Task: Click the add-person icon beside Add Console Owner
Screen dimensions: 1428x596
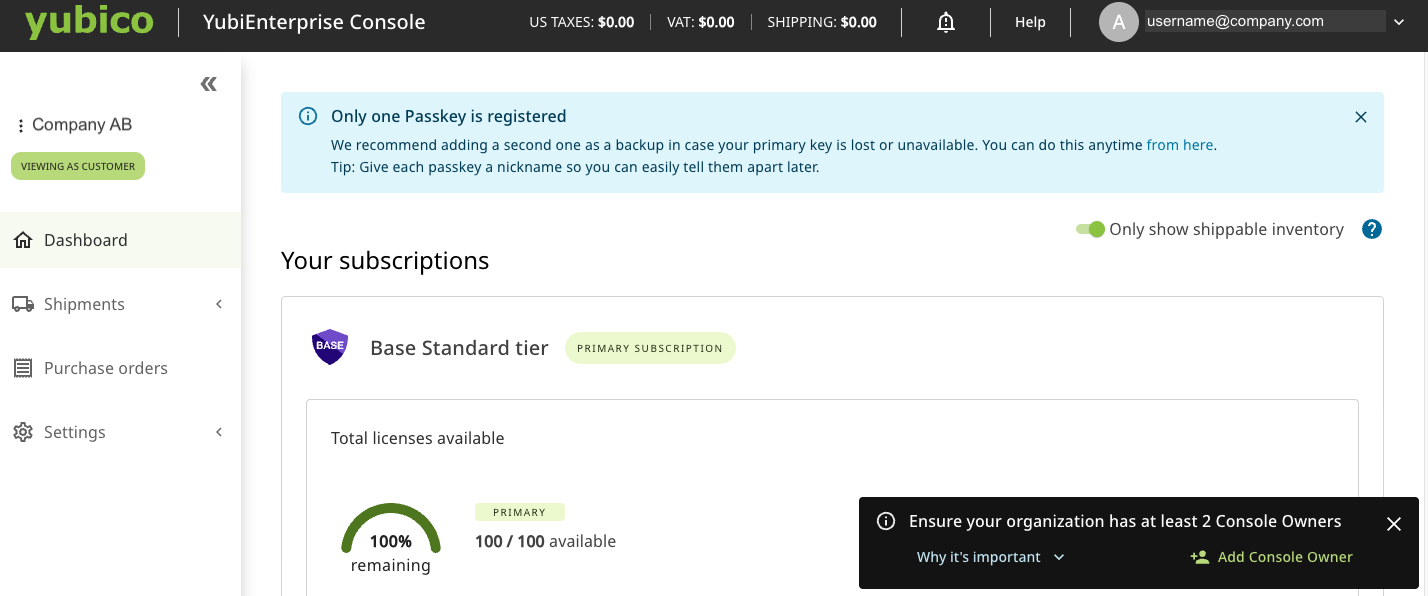Action: tap(1200, 557)
